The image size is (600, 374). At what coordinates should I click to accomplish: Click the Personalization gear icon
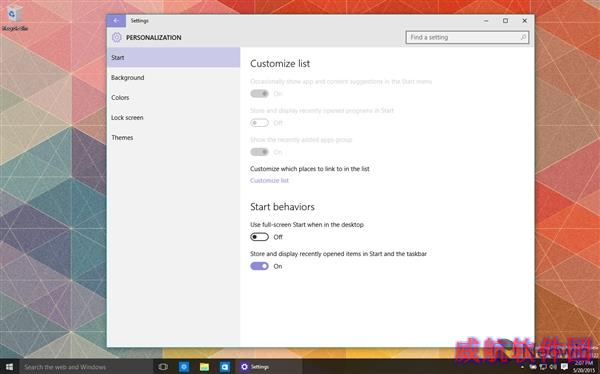(x=117, y=37)
